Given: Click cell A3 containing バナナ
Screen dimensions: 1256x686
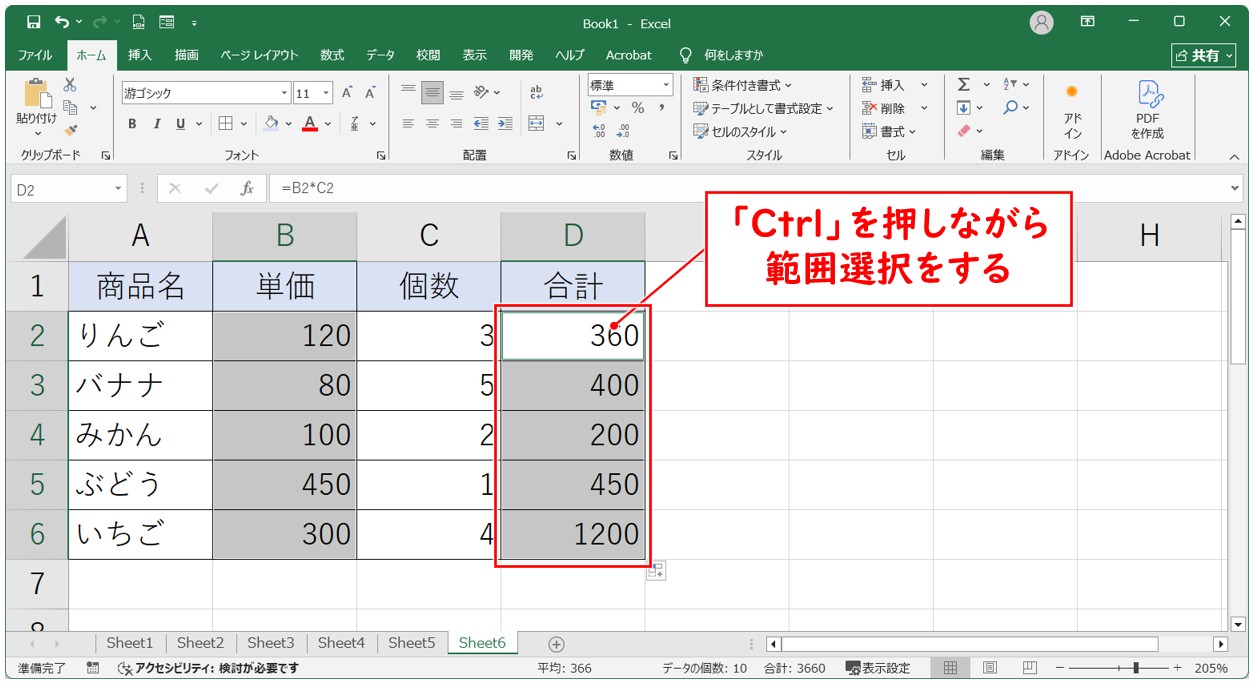Looking at the screenshot, I should coord(140,385).
